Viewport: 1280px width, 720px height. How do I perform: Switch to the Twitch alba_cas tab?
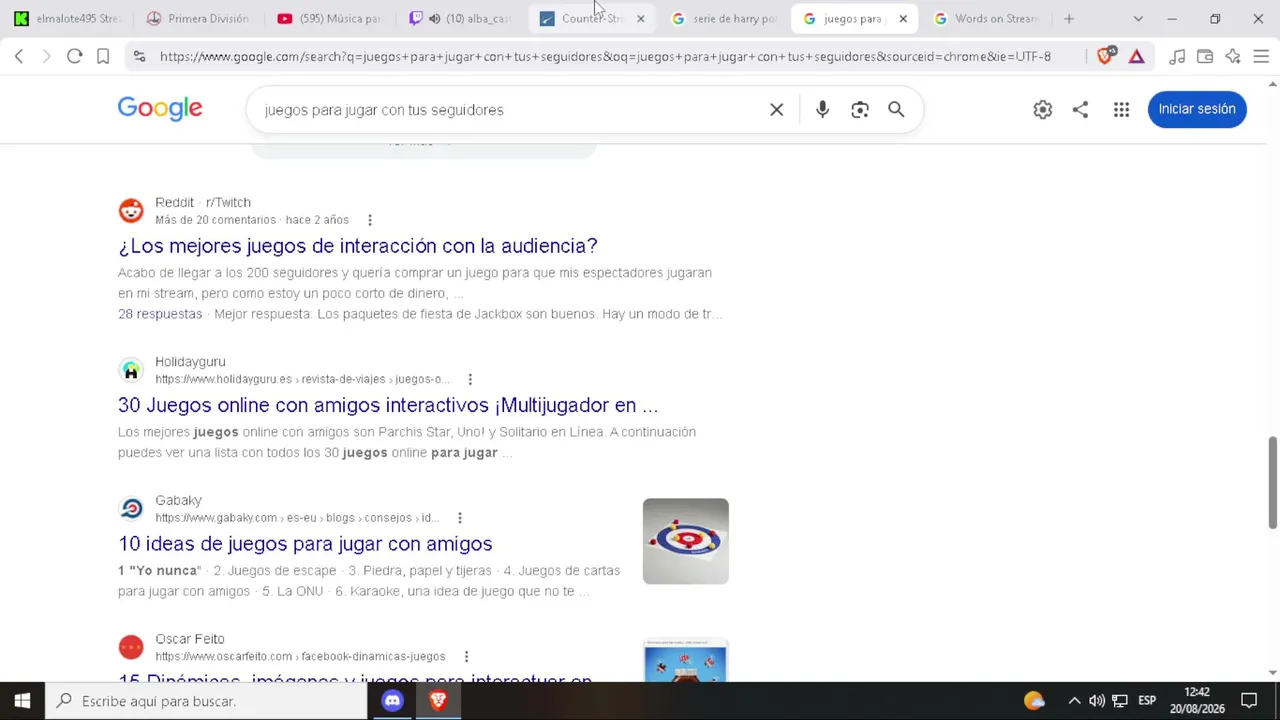pyautogui.click(x=460, y=19)
